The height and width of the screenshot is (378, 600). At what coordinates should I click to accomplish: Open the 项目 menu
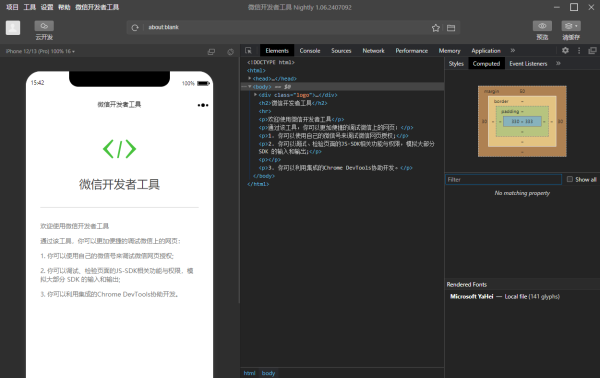pyautogui.click(x=12, y=7)
